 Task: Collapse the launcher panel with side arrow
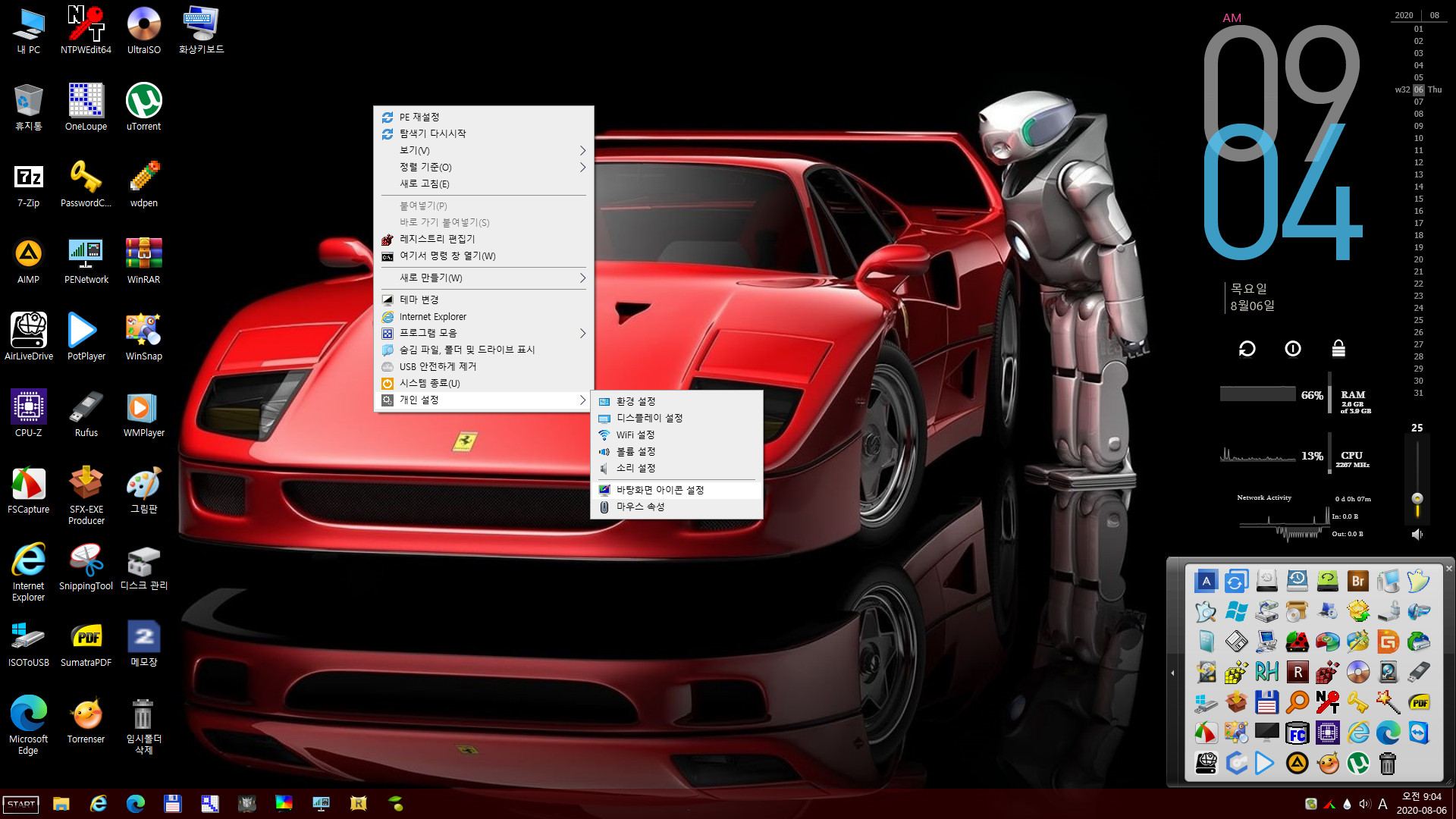tap(1172, 673)
